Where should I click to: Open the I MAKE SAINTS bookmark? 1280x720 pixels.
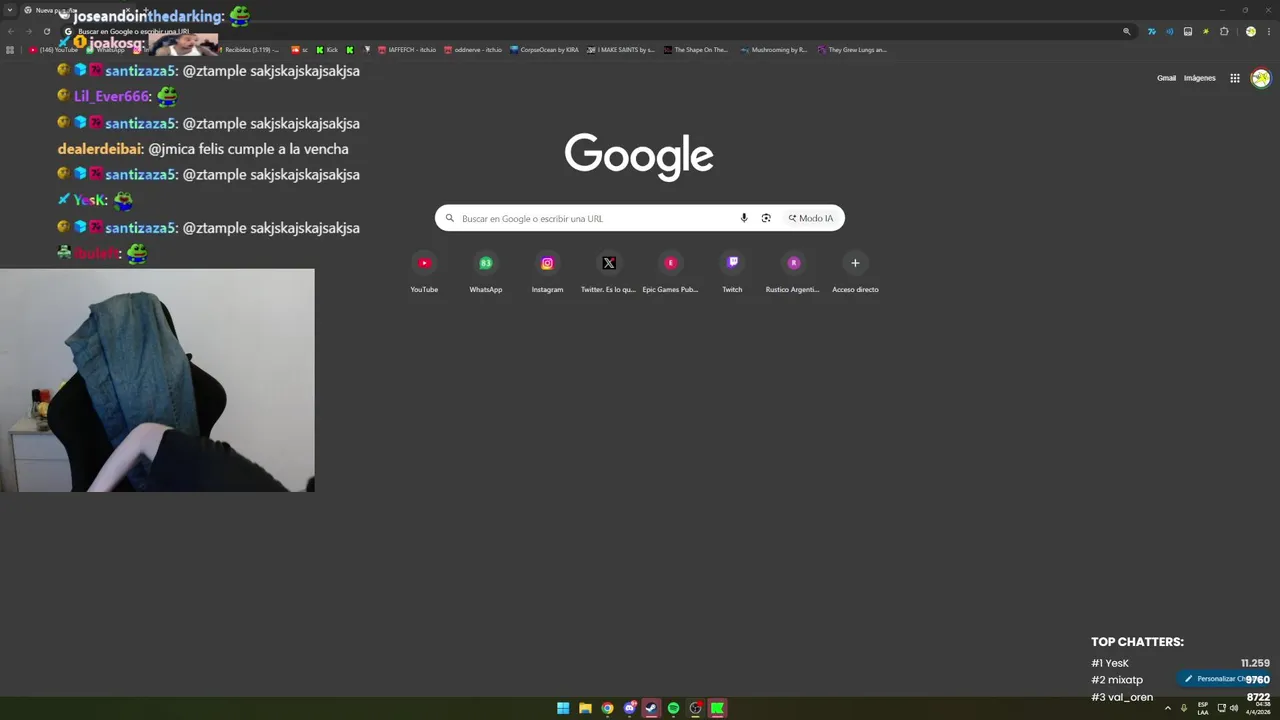coord(621,49)
